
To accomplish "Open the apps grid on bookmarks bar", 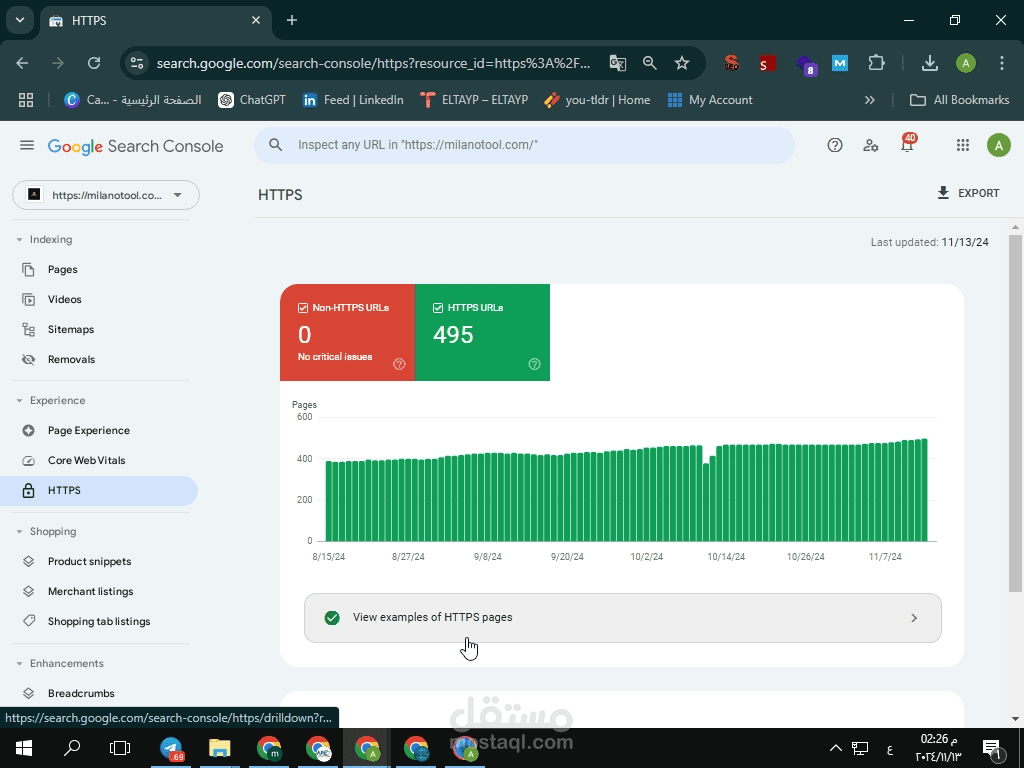I will [x=25, y=100].
